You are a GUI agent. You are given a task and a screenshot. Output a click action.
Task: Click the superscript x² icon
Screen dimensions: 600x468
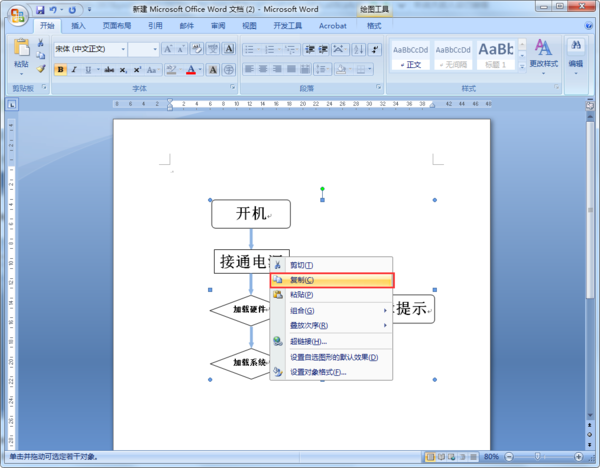pyautogui.click(x=137, y=70)
